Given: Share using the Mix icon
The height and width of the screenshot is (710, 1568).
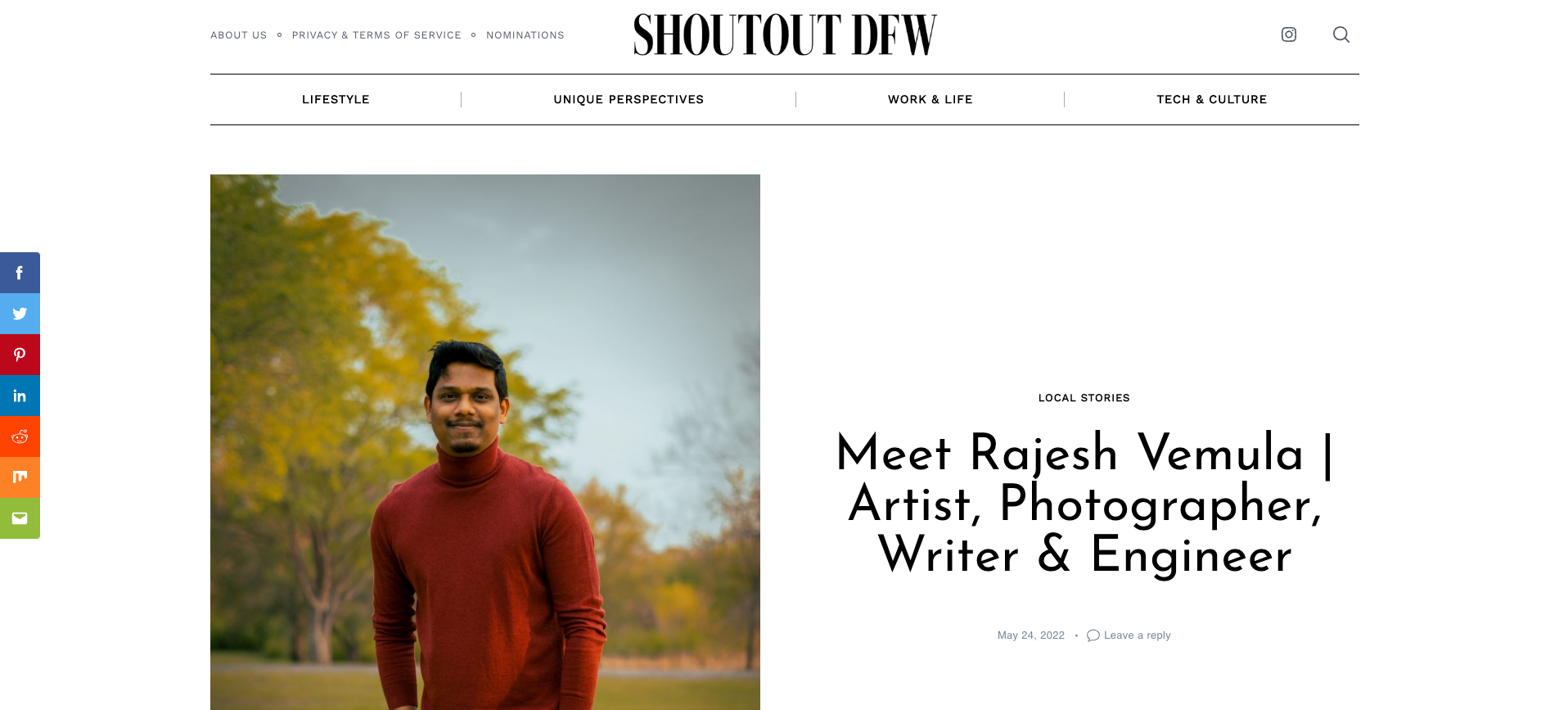Looking at the screenshot, I should click(x=20, y=477).
